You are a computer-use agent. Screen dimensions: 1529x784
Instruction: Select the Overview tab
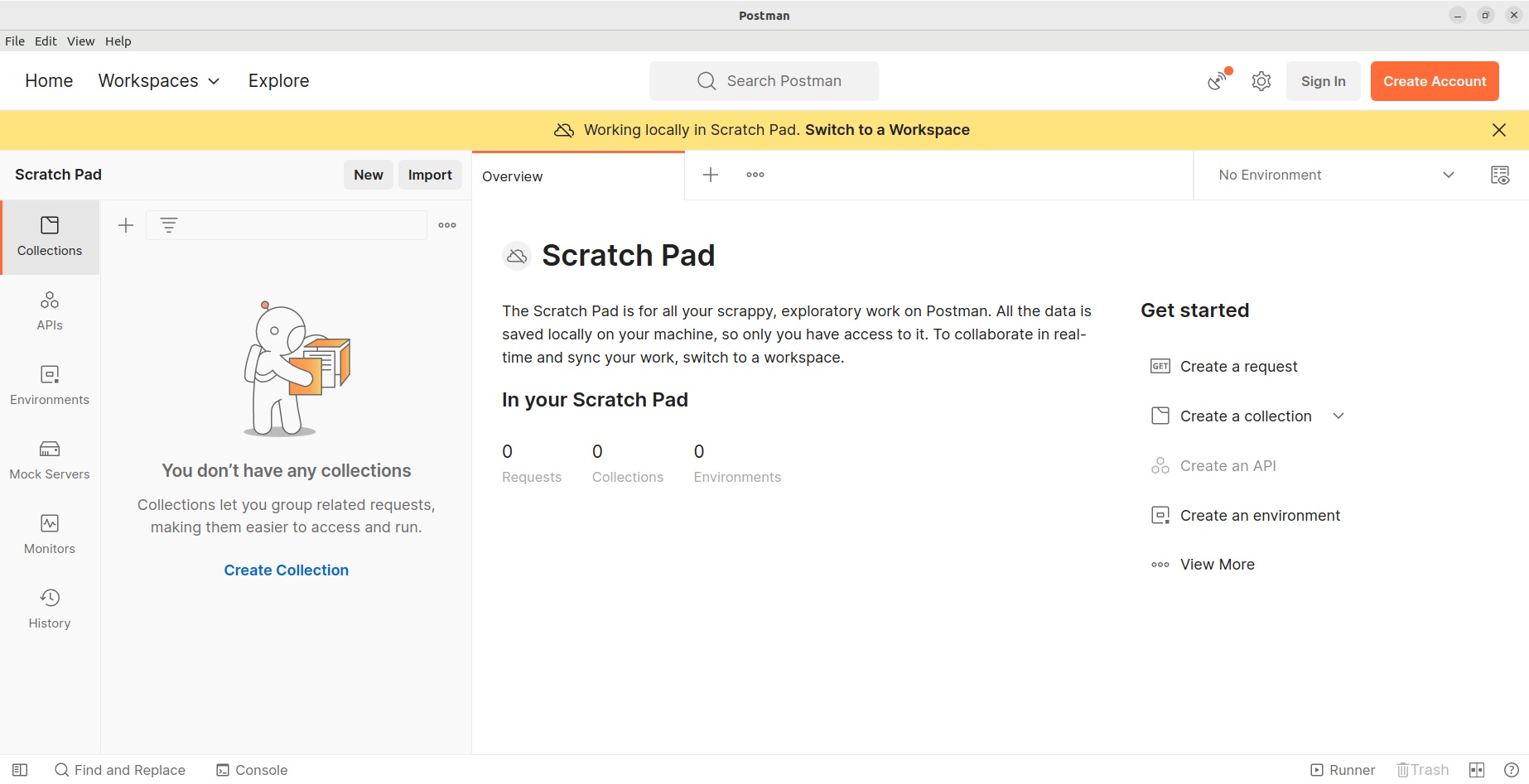pos(578,176)
